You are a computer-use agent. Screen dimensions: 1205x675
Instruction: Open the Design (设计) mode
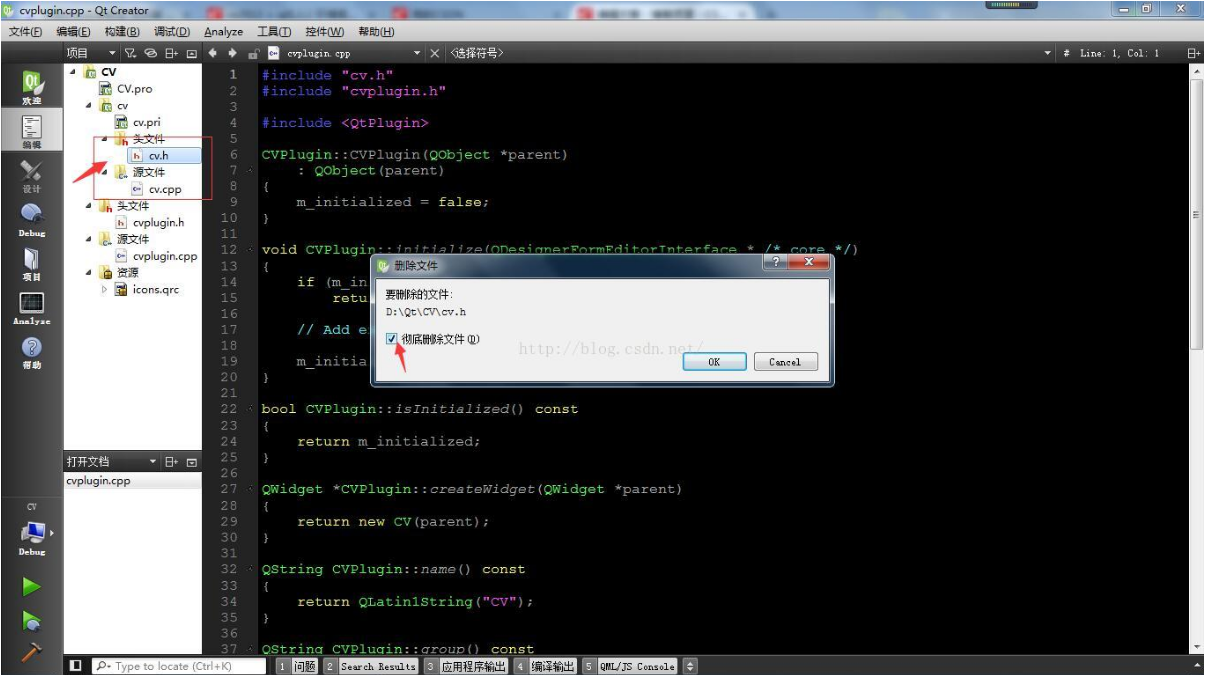(32, 176)
